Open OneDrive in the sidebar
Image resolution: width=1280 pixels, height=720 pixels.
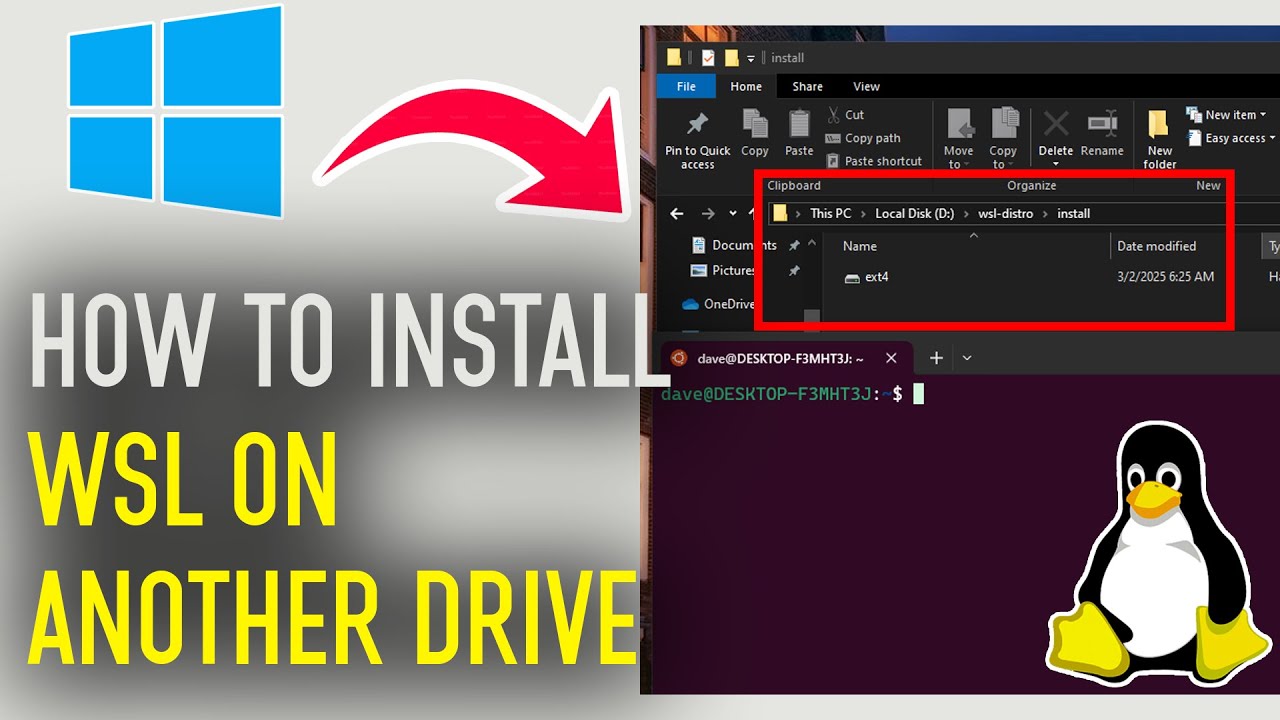click(718, 304)
